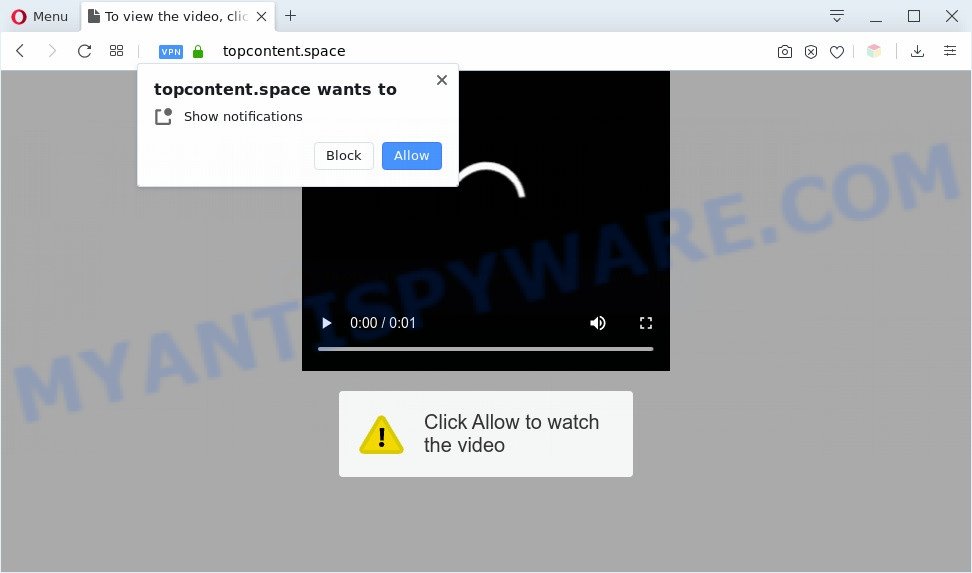Screen dimensions: 972x573
Task: Close the current browser tab
Action: click(x=262, y=17)
